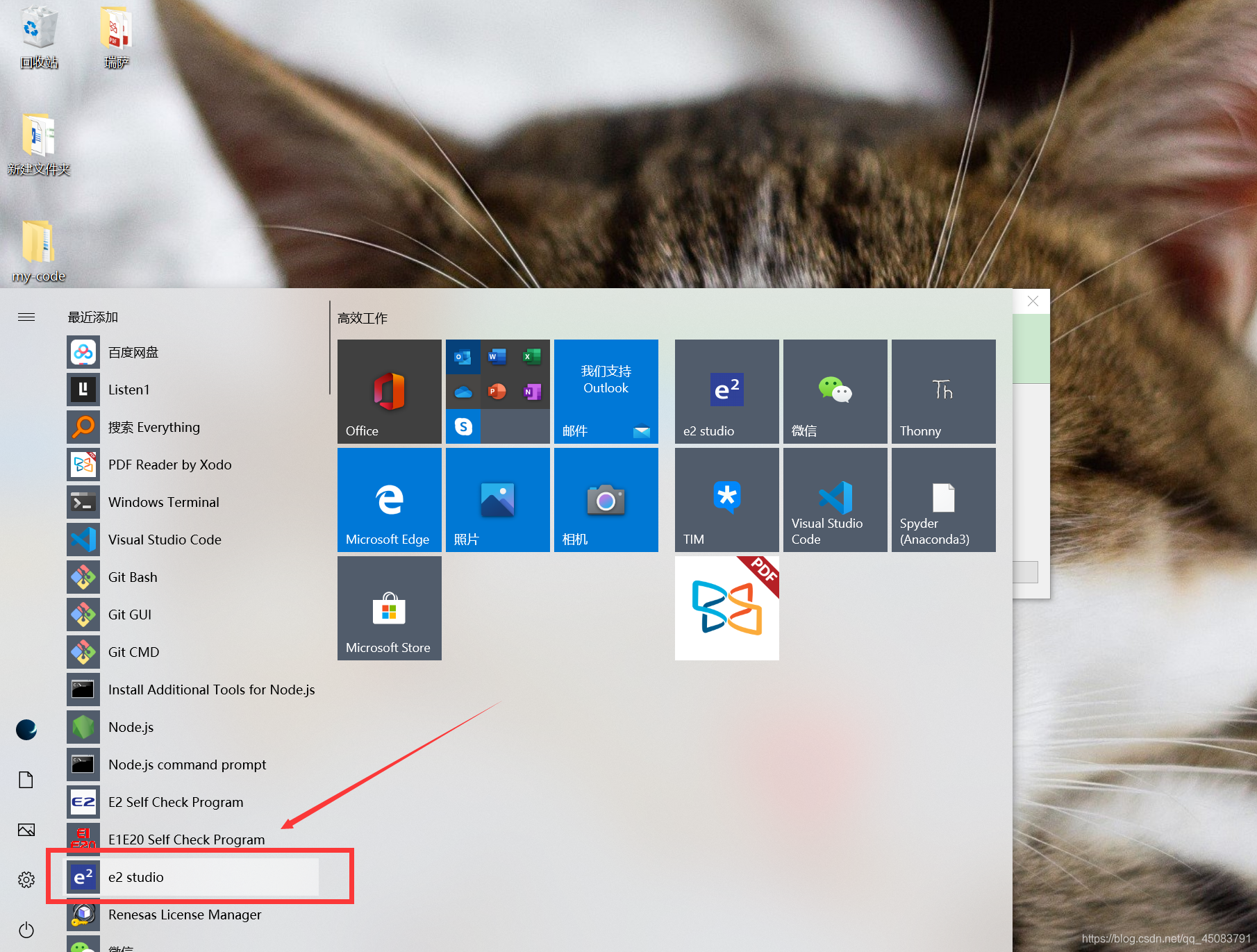This screenshot has height=952, width=1257.
Task: Click the 高效工作 tile group header
Action: [363, 318]
